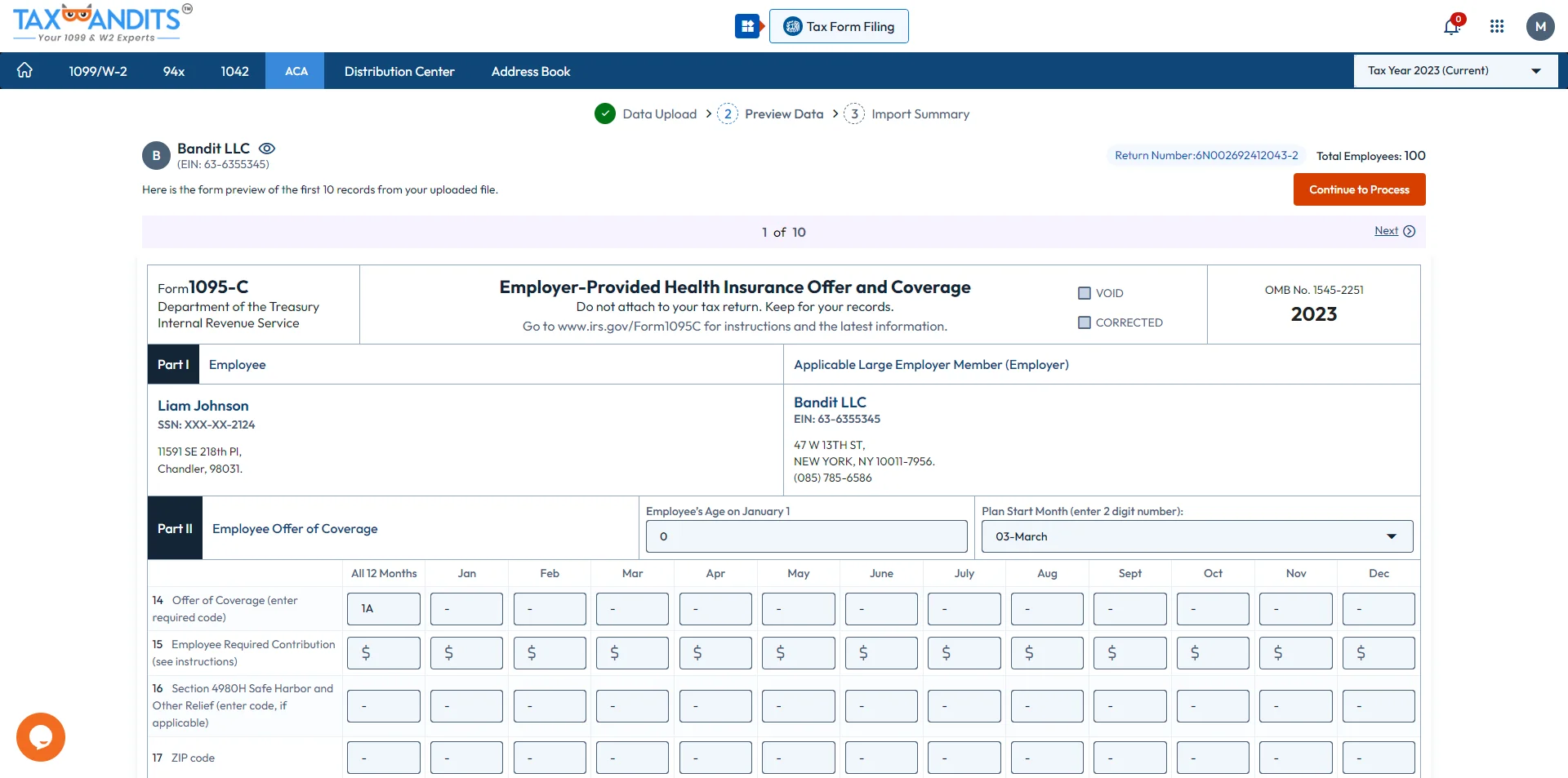Image resolution: width=1568 pixels, height=778 pixels.
Task: Open the chat support bubble
Action: 41,737
